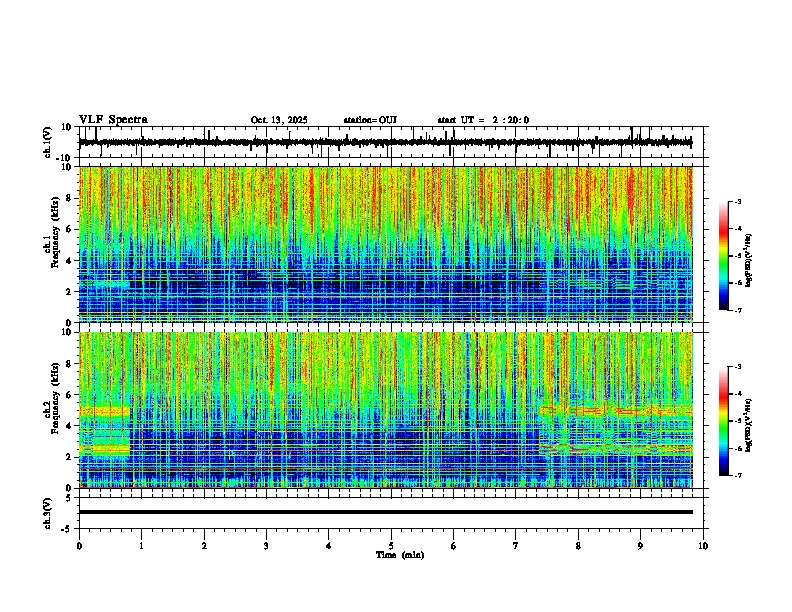Click time axis tick label '5'
Viewport: 792px width, 612px height.
tap(391, 546)
